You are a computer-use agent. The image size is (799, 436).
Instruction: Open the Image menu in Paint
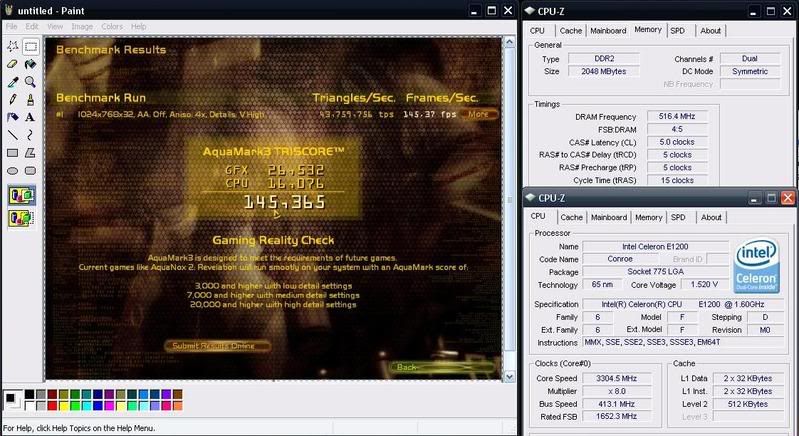(82, 26)
